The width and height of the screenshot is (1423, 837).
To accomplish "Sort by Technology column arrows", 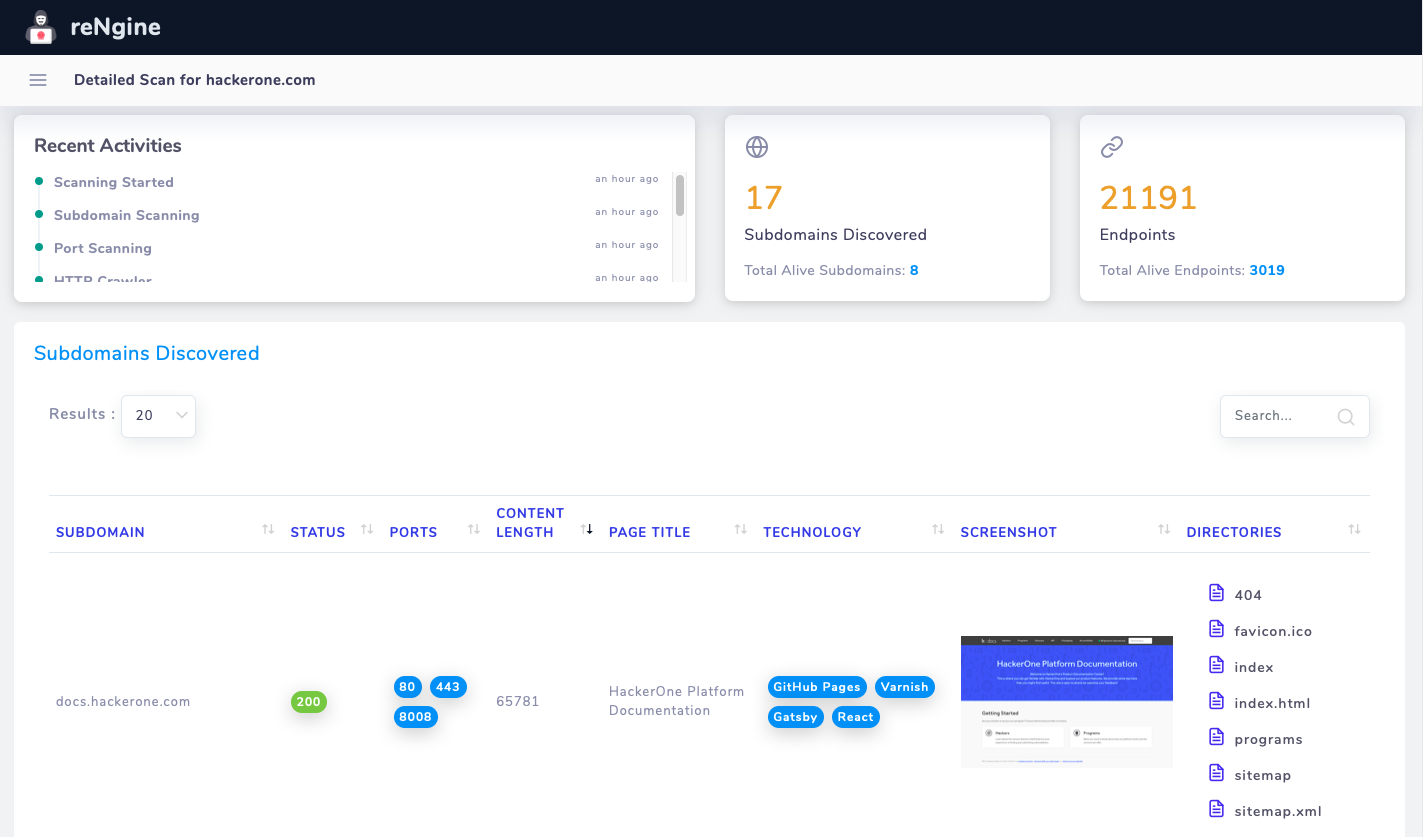I will tap(938, 529).
